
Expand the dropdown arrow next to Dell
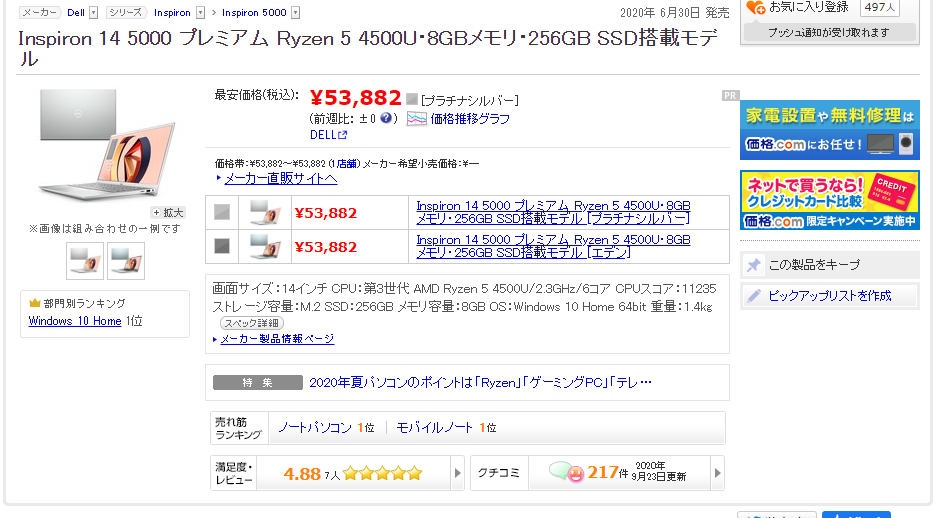(93, 13)
